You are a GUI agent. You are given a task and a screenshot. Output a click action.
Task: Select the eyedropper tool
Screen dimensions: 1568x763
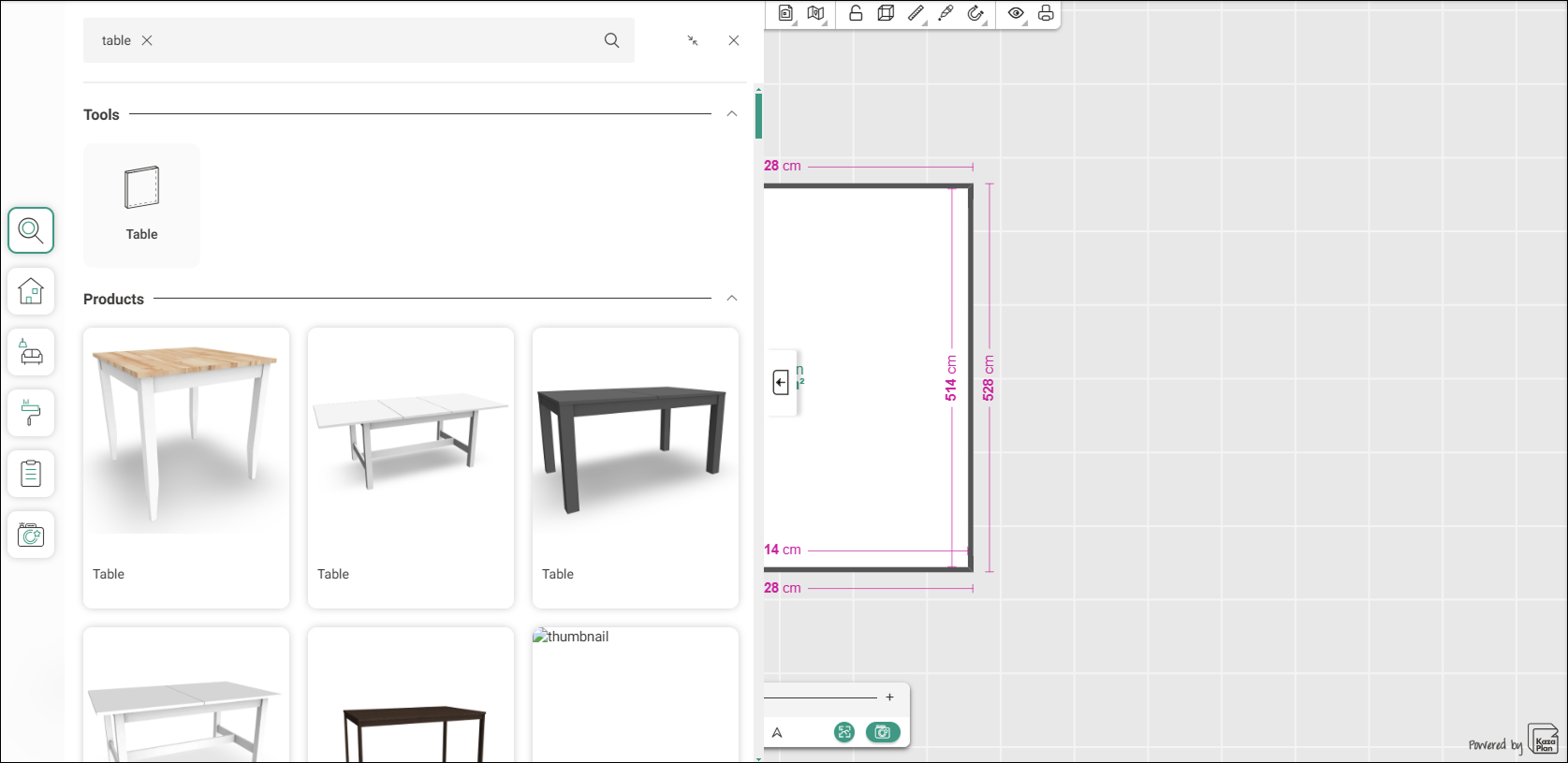coord(946,13)
